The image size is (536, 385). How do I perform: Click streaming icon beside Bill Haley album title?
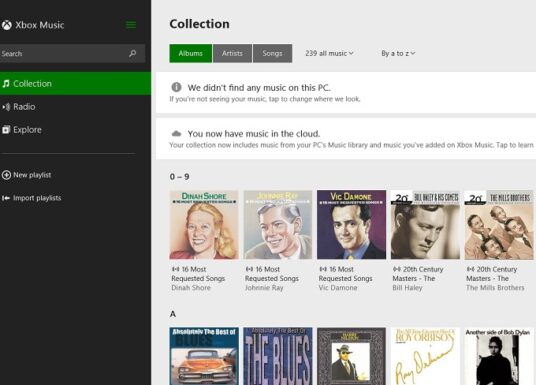[397, 269]
